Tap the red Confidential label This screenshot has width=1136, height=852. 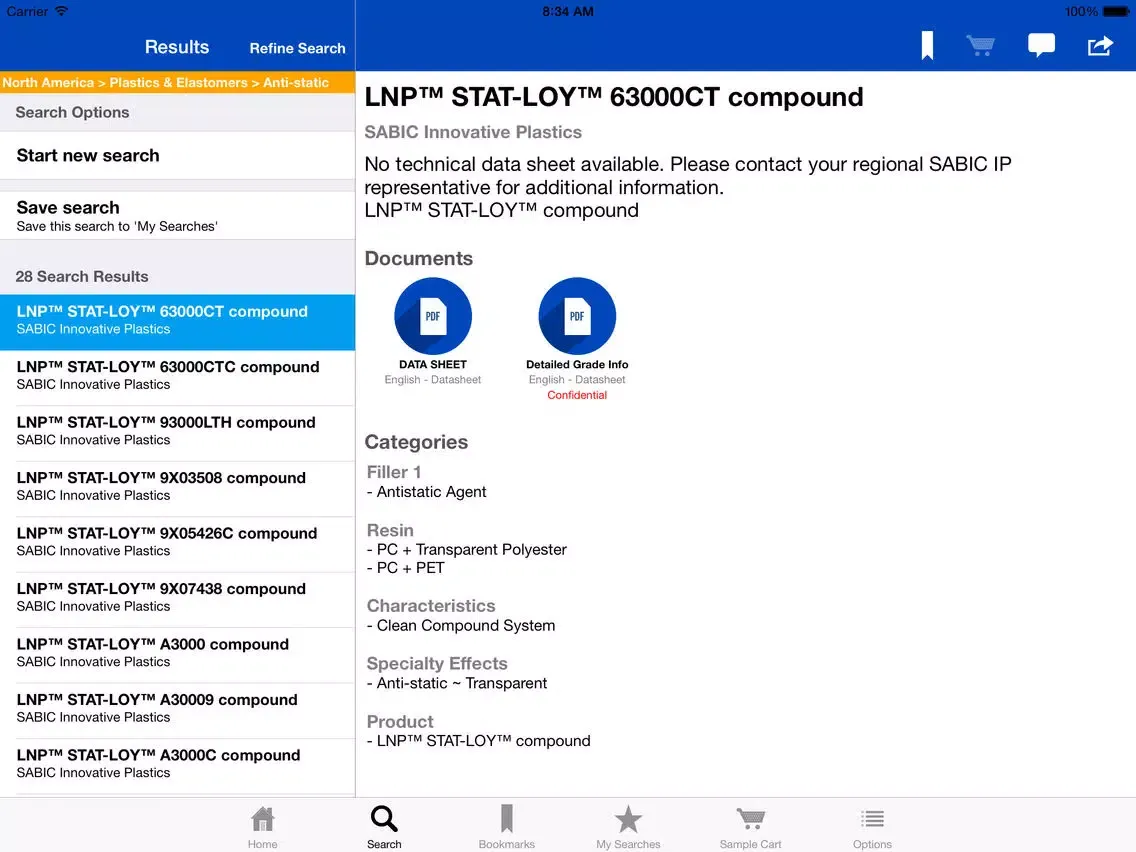pyautogui.click(x=577, y=395)
